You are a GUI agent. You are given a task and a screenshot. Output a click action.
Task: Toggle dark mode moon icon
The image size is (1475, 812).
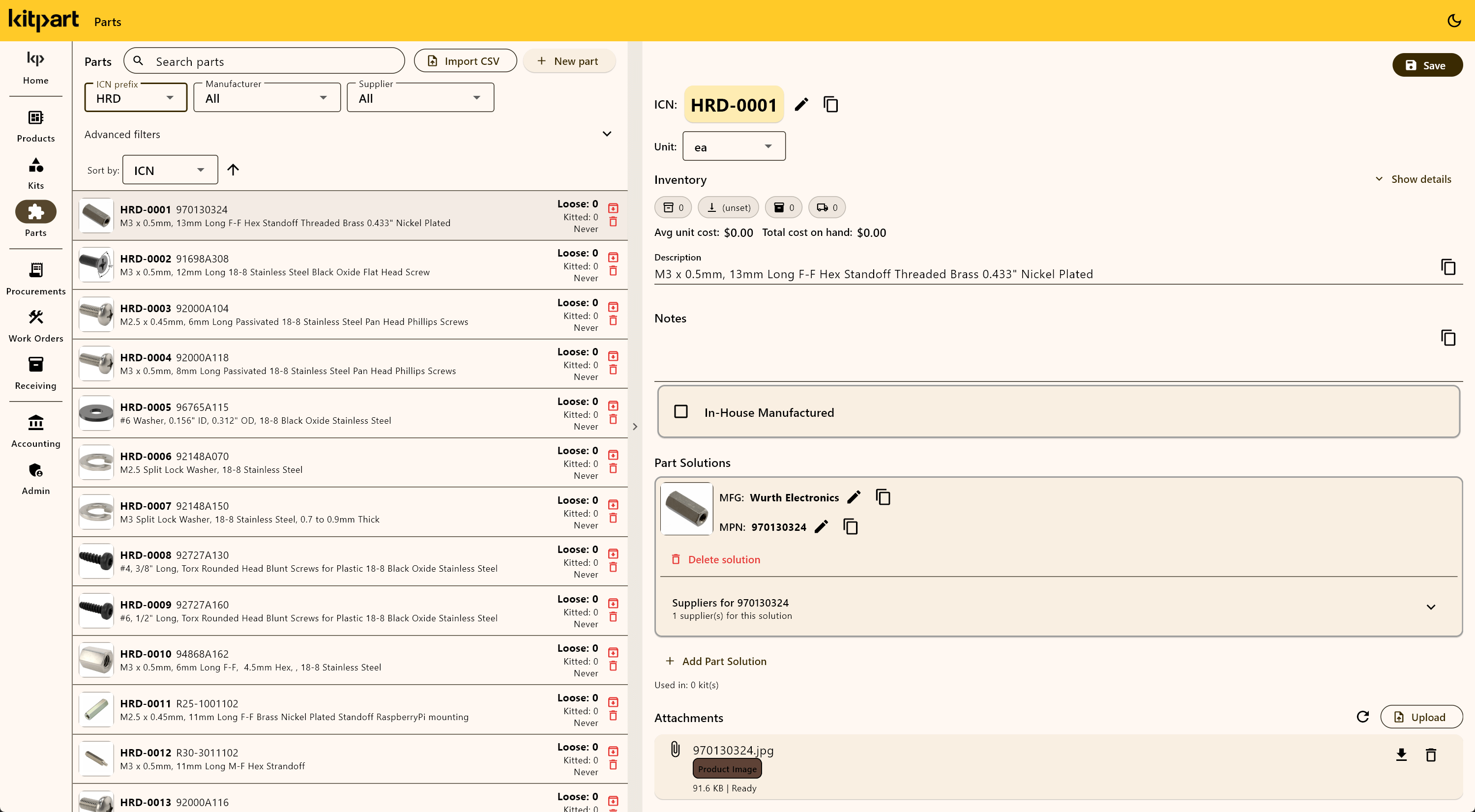coord(1454,21)
